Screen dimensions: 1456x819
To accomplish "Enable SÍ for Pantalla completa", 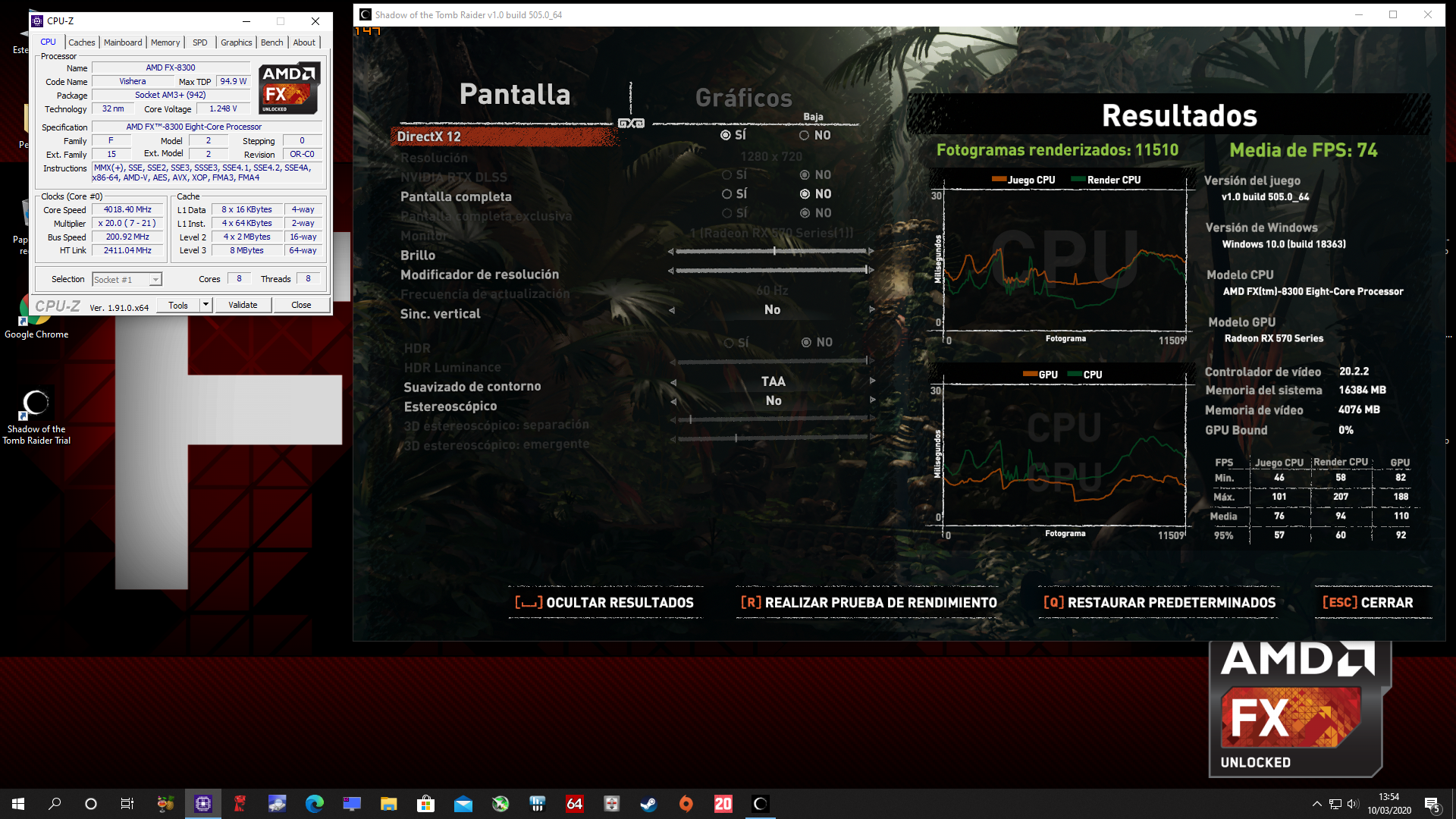I will [x=726, y=194].
